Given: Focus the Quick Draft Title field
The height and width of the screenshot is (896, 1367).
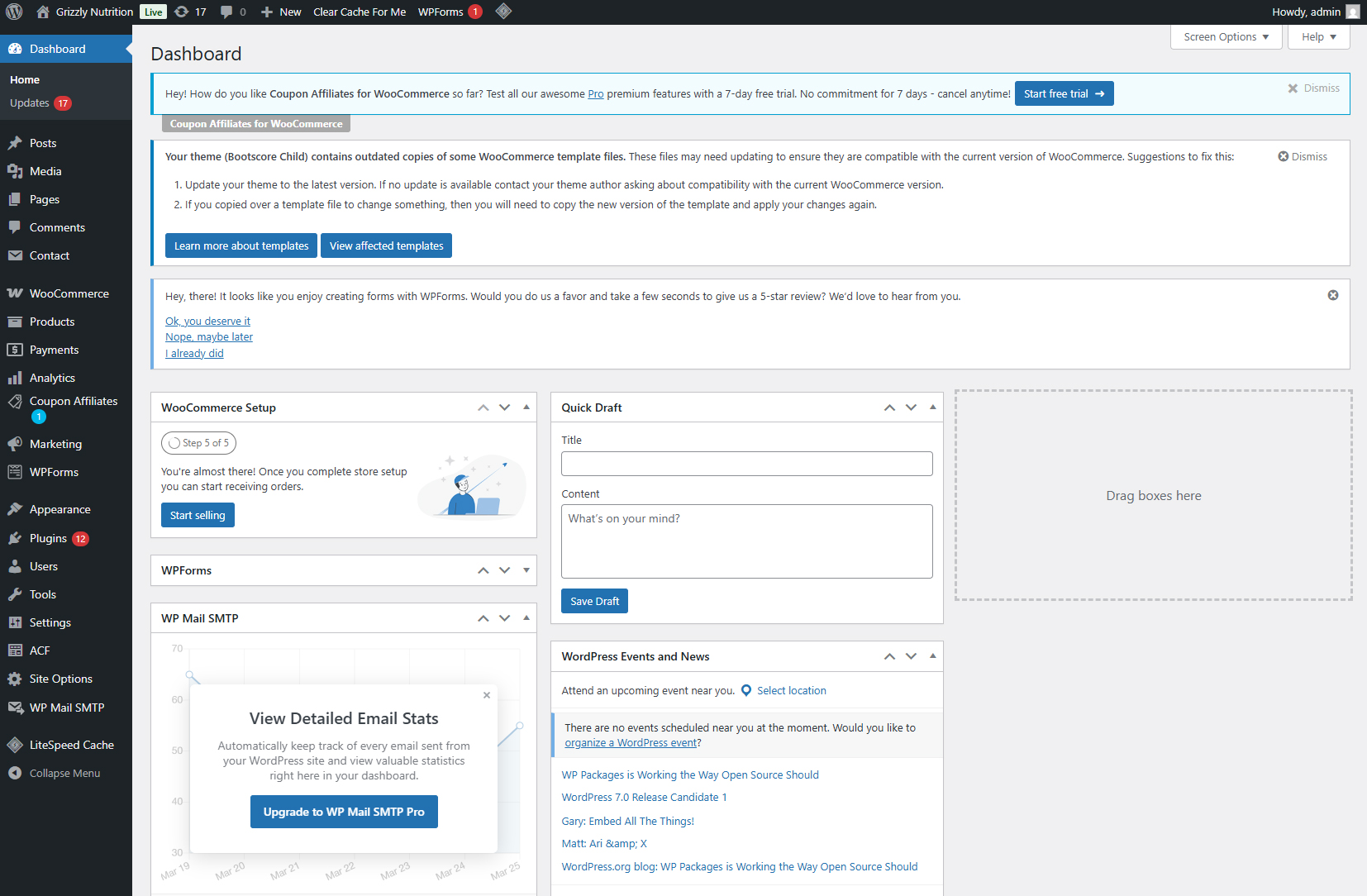Looking at the screenshot, I should tap(746, 464).
